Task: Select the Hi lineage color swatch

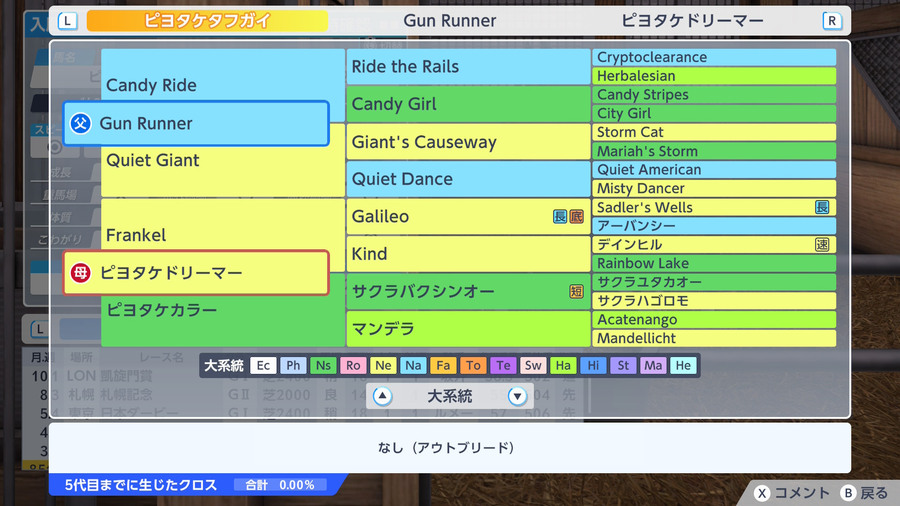Action: pos(593,365)
